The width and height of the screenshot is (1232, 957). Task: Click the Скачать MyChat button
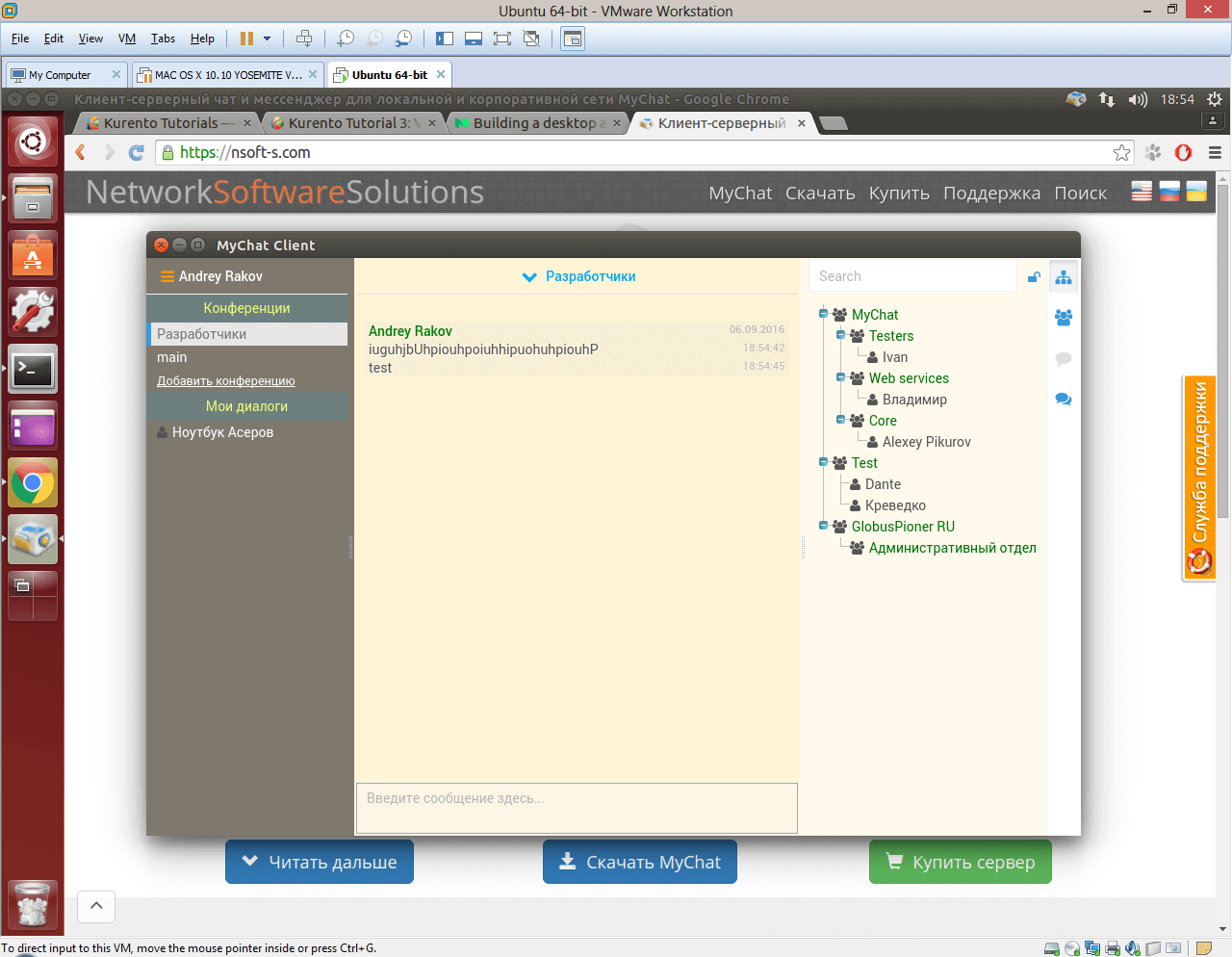pyautogui.click(x=640, y=862)
